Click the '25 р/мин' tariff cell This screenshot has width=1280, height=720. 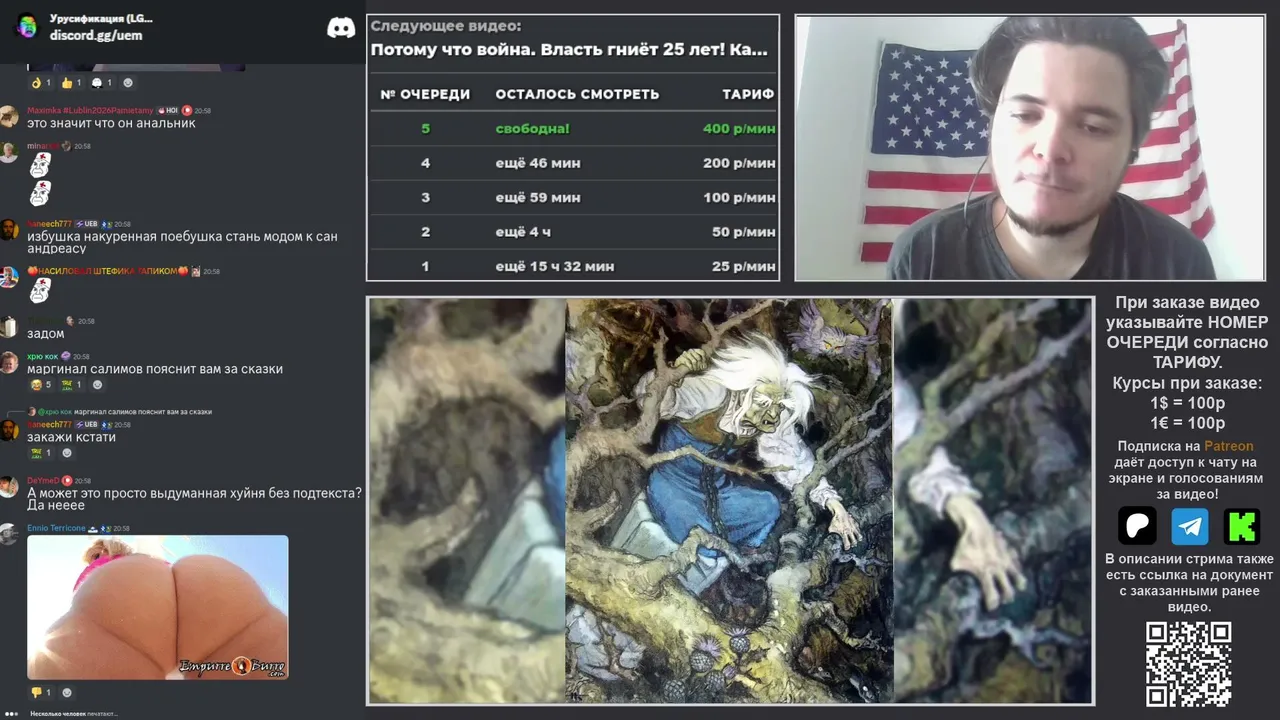pyautogui.click(x=743, y=266)
